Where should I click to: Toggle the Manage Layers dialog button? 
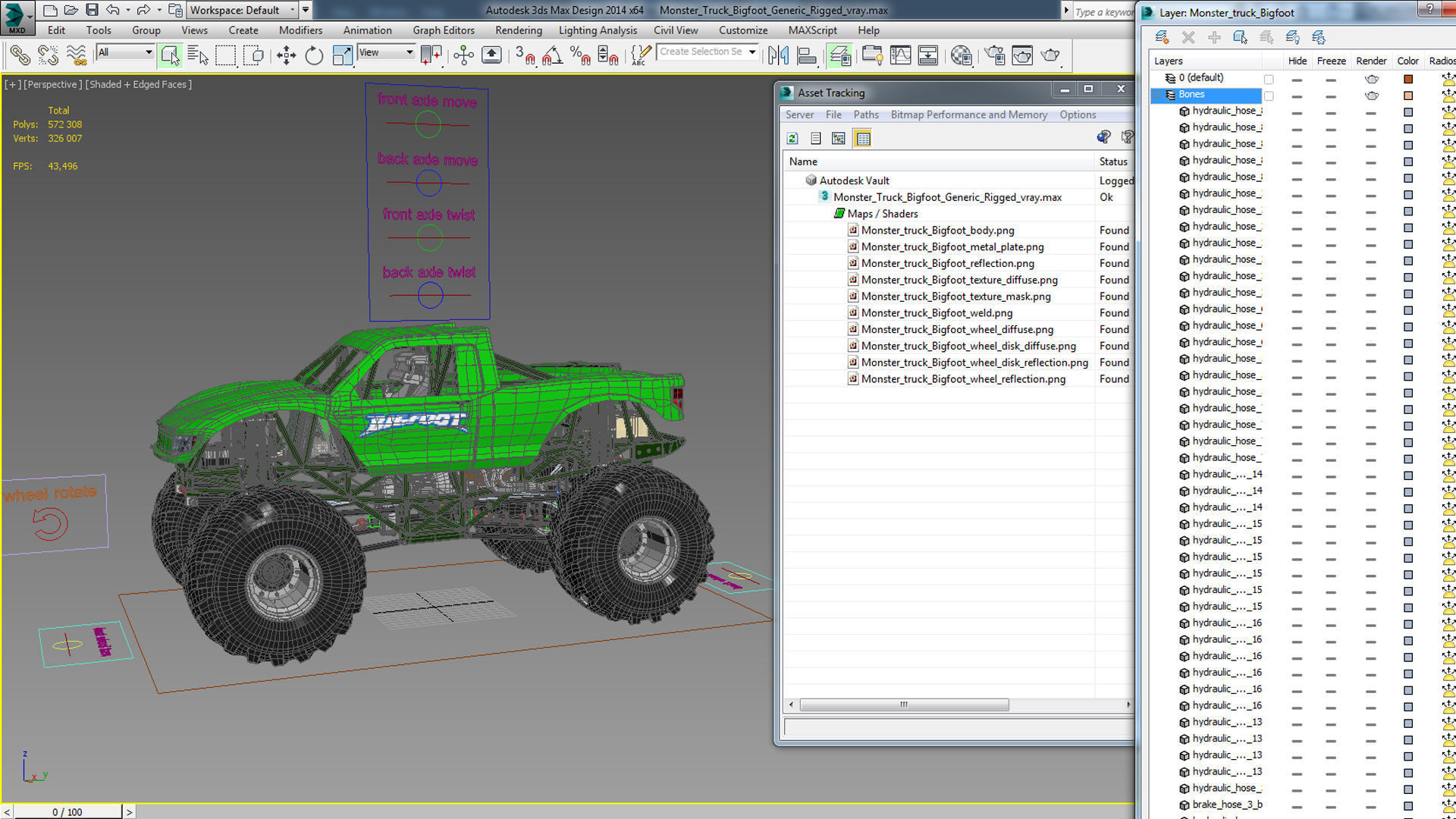[839, 55]
